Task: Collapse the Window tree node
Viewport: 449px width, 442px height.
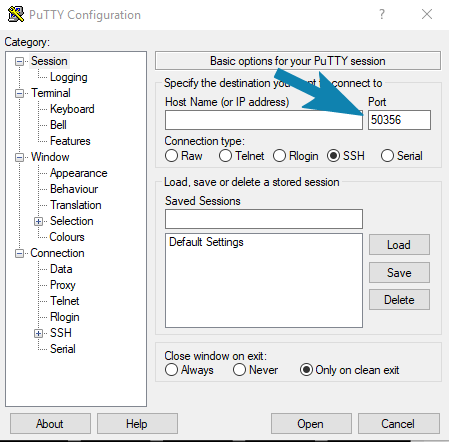Action: [20, 157]
